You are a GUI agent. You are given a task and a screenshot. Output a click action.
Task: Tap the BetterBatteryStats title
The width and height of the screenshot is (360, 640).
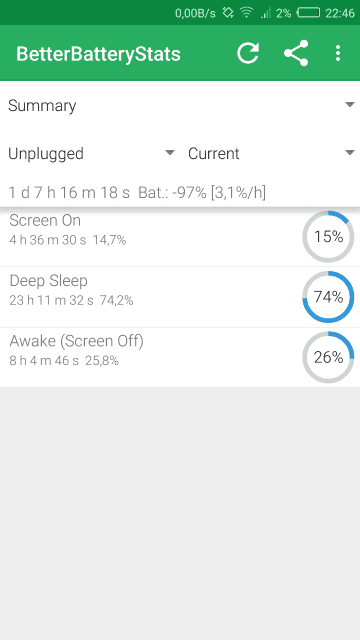pos(98,54)
